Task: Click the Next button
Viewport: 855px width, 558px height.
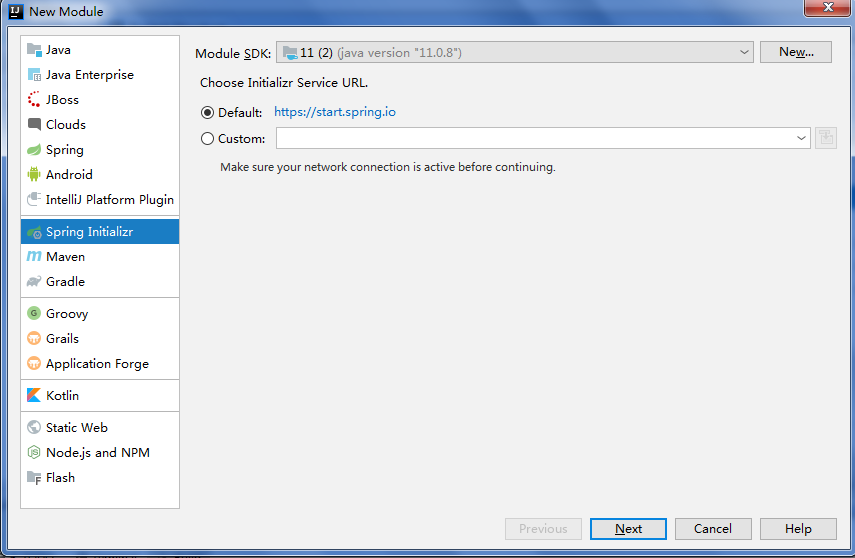Action: 628,529
